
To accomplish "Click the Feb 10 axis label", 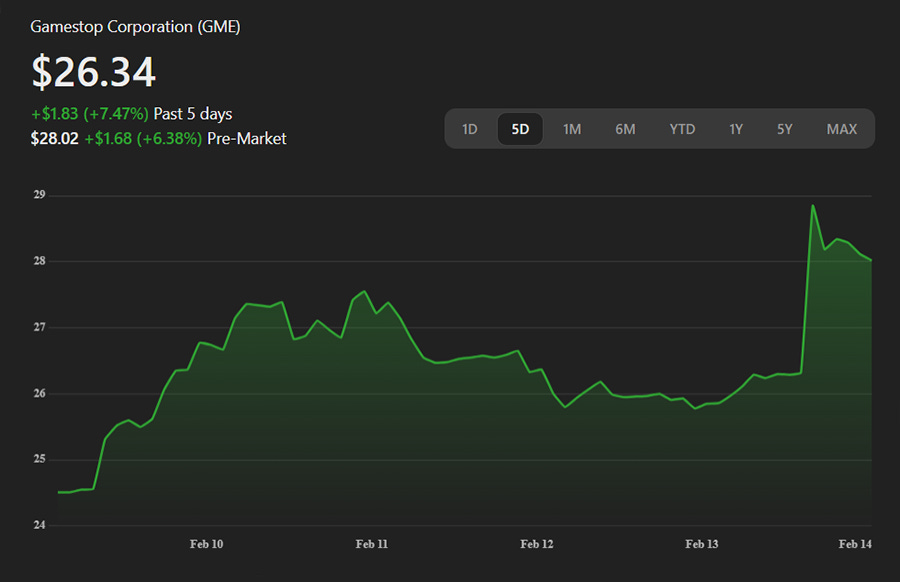I will (207, 544).
